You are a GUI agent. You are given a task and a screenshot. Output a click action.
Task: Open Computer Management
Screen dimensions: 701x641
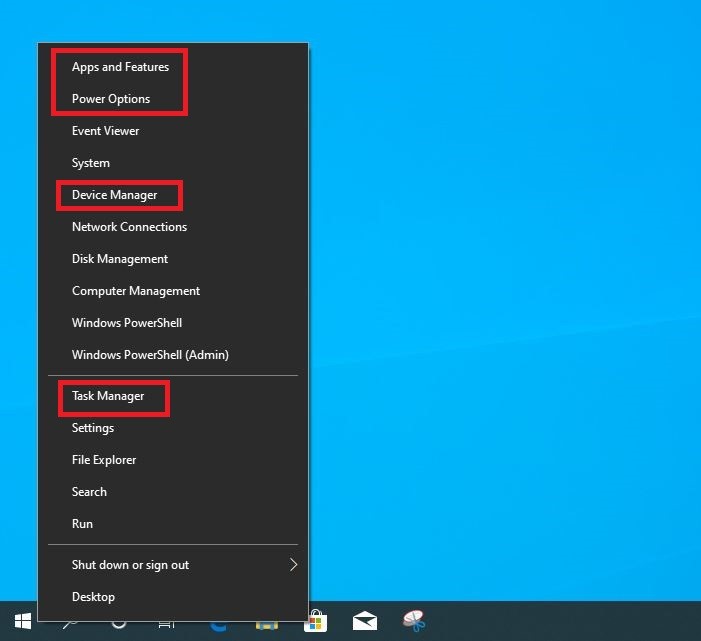click(136, 291)
